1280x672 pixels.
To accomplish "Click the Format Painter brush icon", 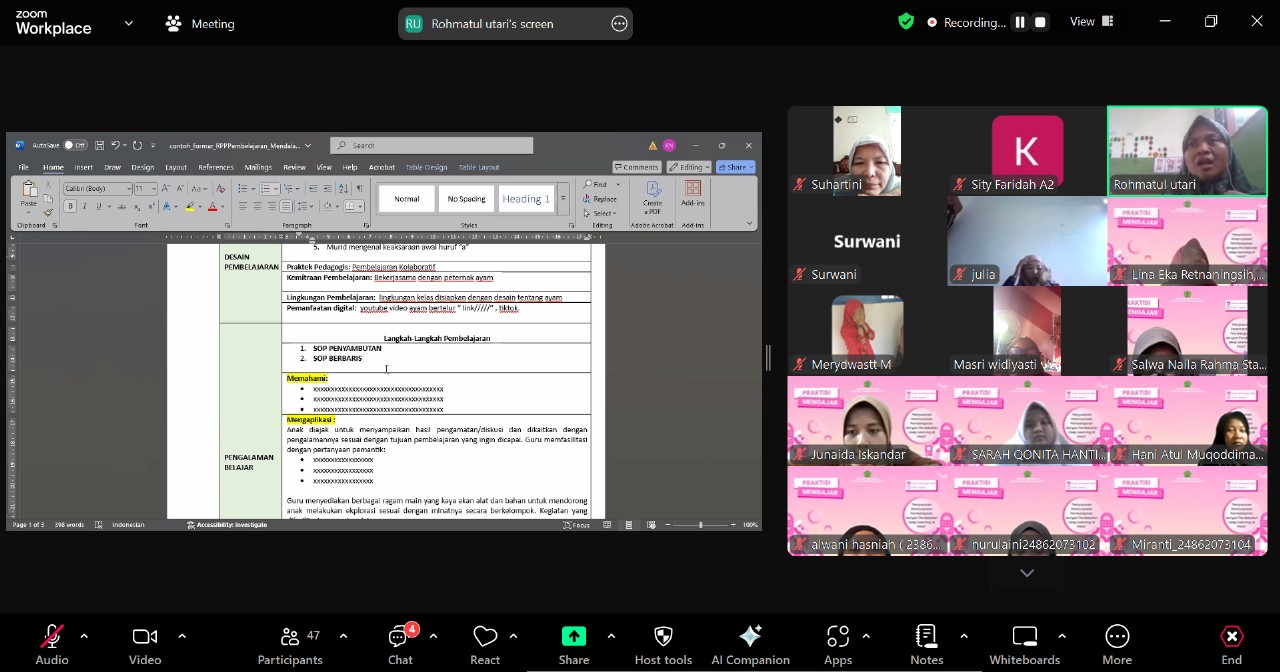I will point(48,212).
